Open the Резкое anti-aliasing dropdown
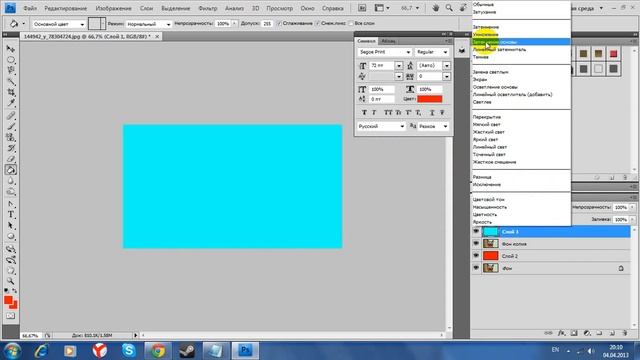The height and width of the screenshot is (360, 640). coord(433,127)
